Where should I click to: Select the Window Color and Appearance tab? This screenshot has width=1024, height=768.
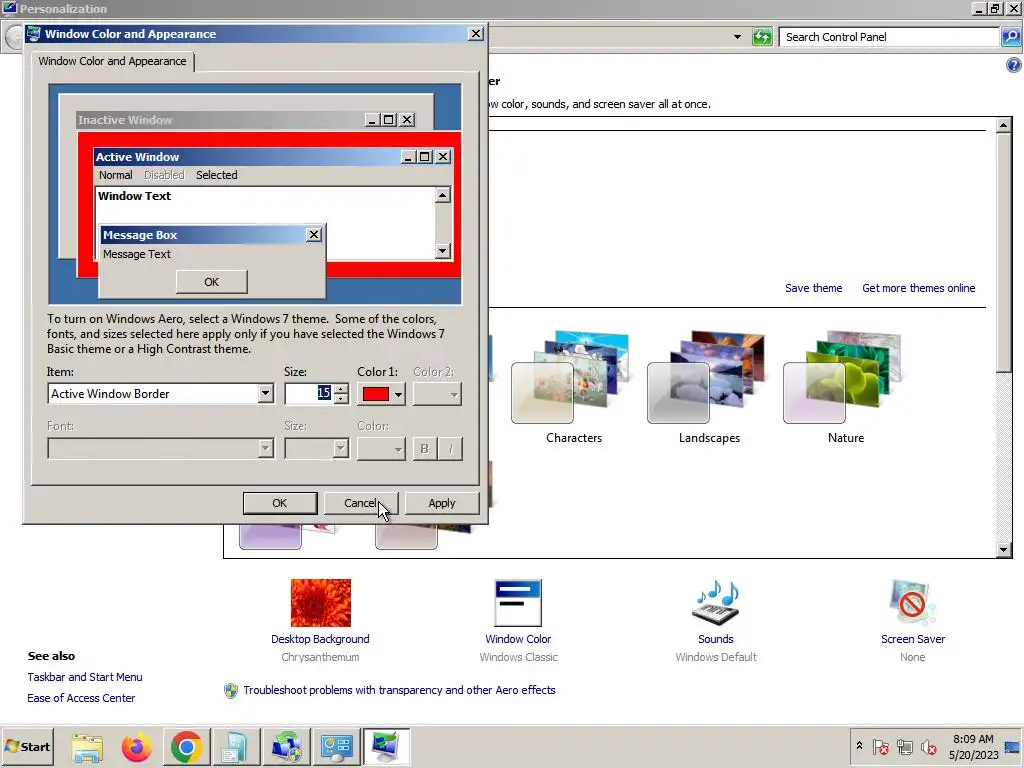[112, 61]
